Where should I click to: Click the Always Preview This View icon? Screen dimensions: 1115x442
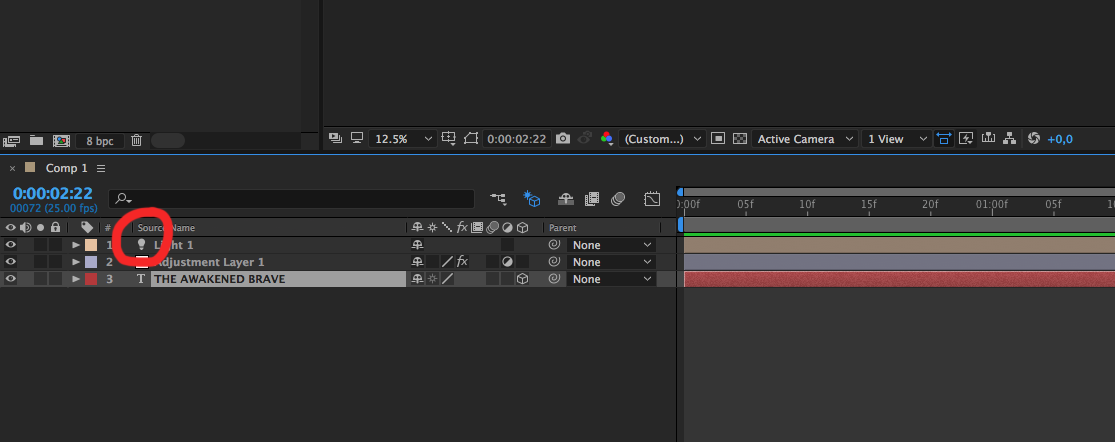(x=336, y=139)
